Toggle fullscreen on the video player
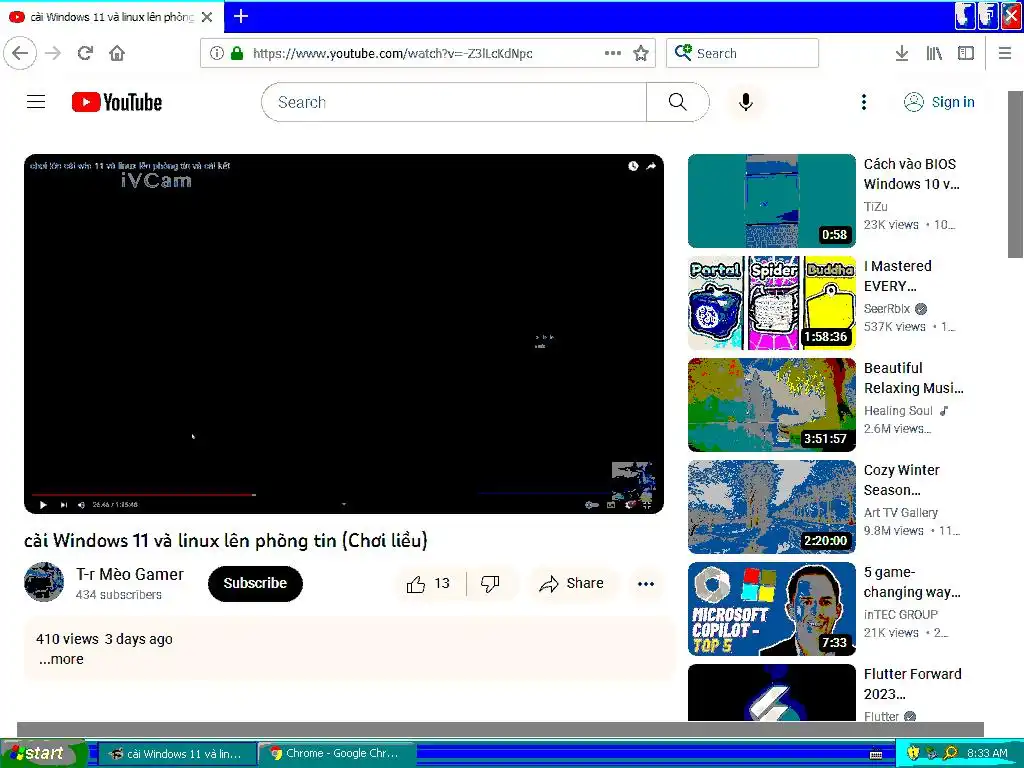The image size is (1024, 768). 647,505
